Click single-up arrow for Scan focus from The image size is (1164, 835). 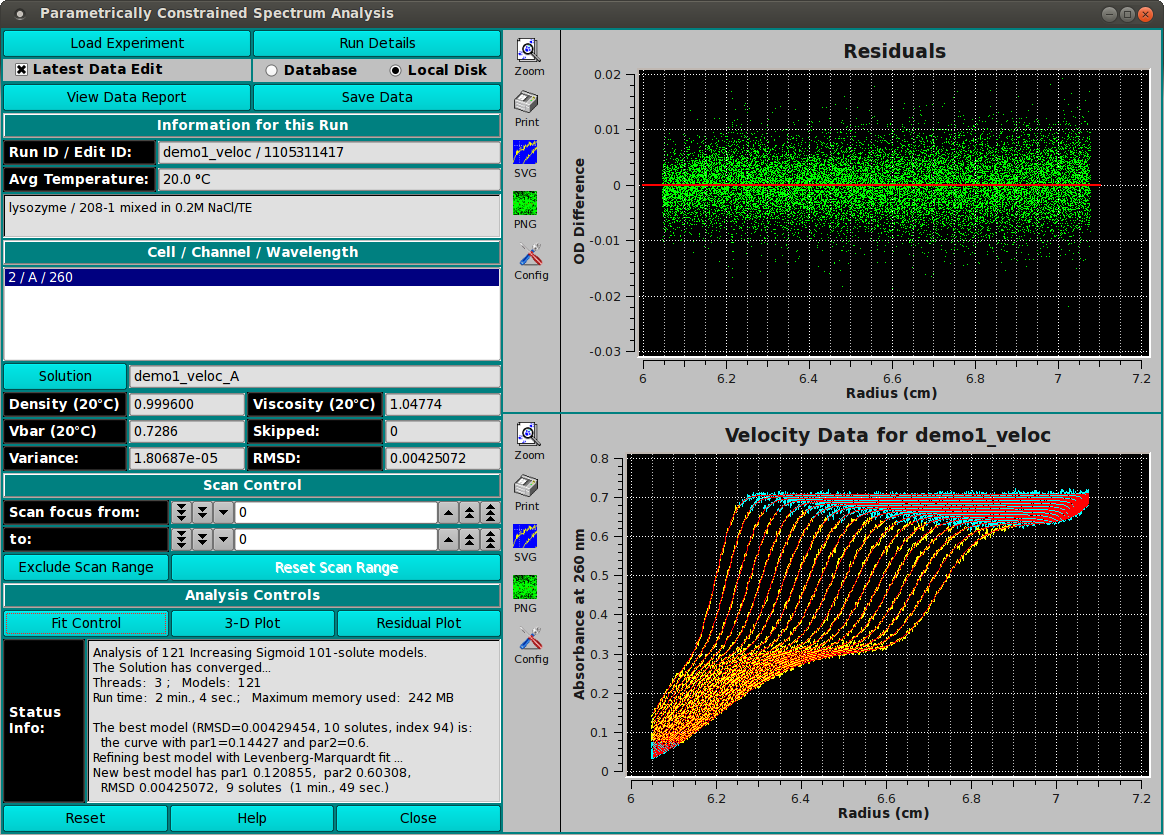448,512
